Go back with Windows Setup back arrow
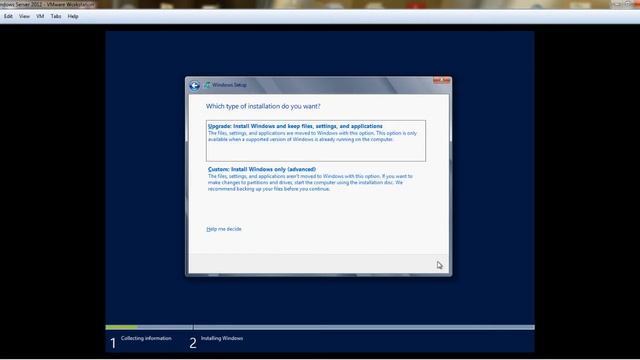 [x=194, y=86]
